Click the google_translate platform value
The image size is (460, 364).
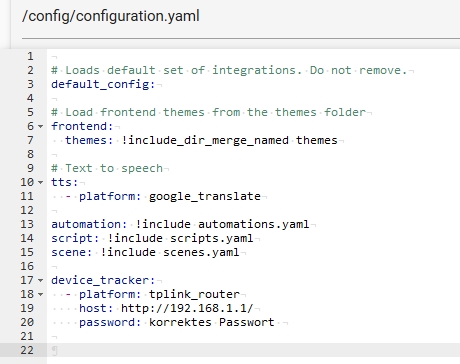tap(205, 196)
